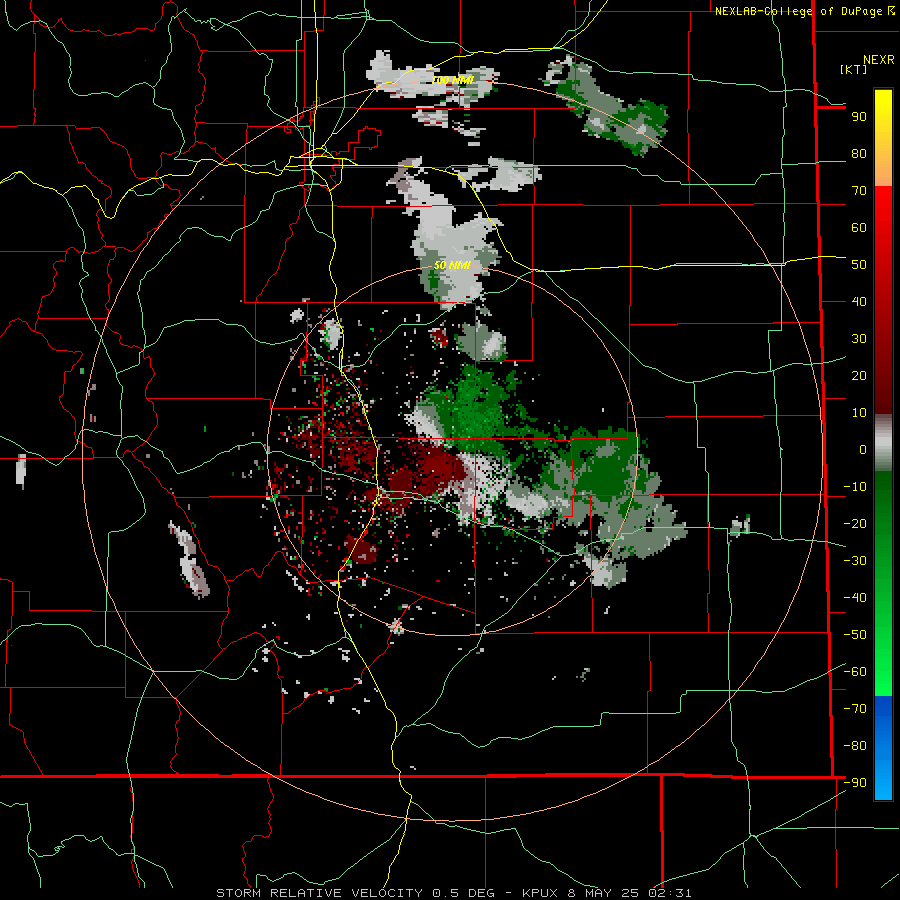
Task: Click the -10 value on the velocity scale
Action: tap(855, 487)
